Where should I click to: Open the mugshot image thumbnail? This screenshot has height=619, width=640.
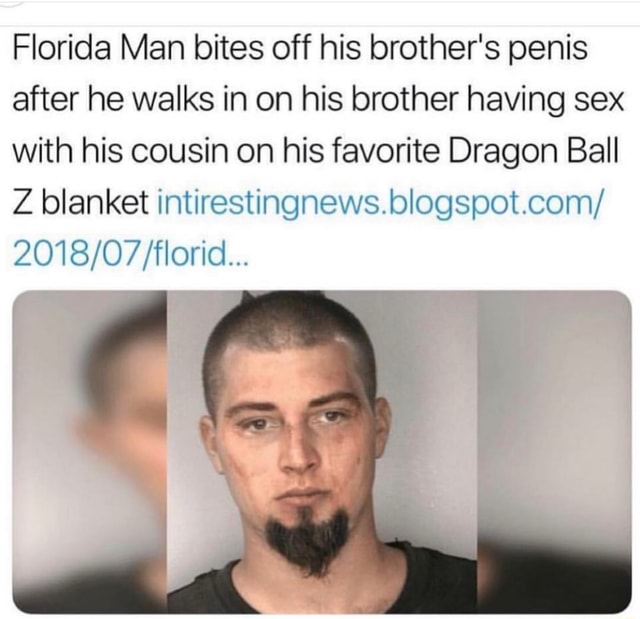(x=322, y=452)
